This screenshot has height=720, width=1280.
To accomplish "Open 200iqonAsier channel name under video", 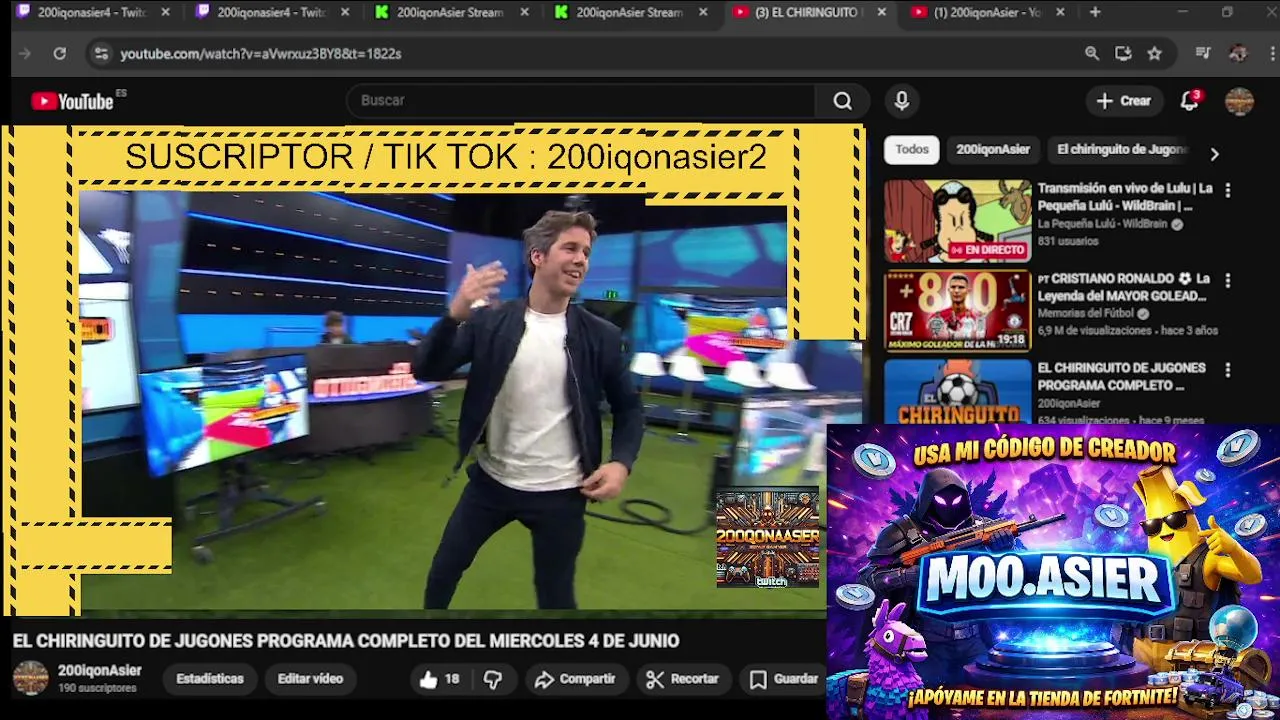I will (99, 671).
